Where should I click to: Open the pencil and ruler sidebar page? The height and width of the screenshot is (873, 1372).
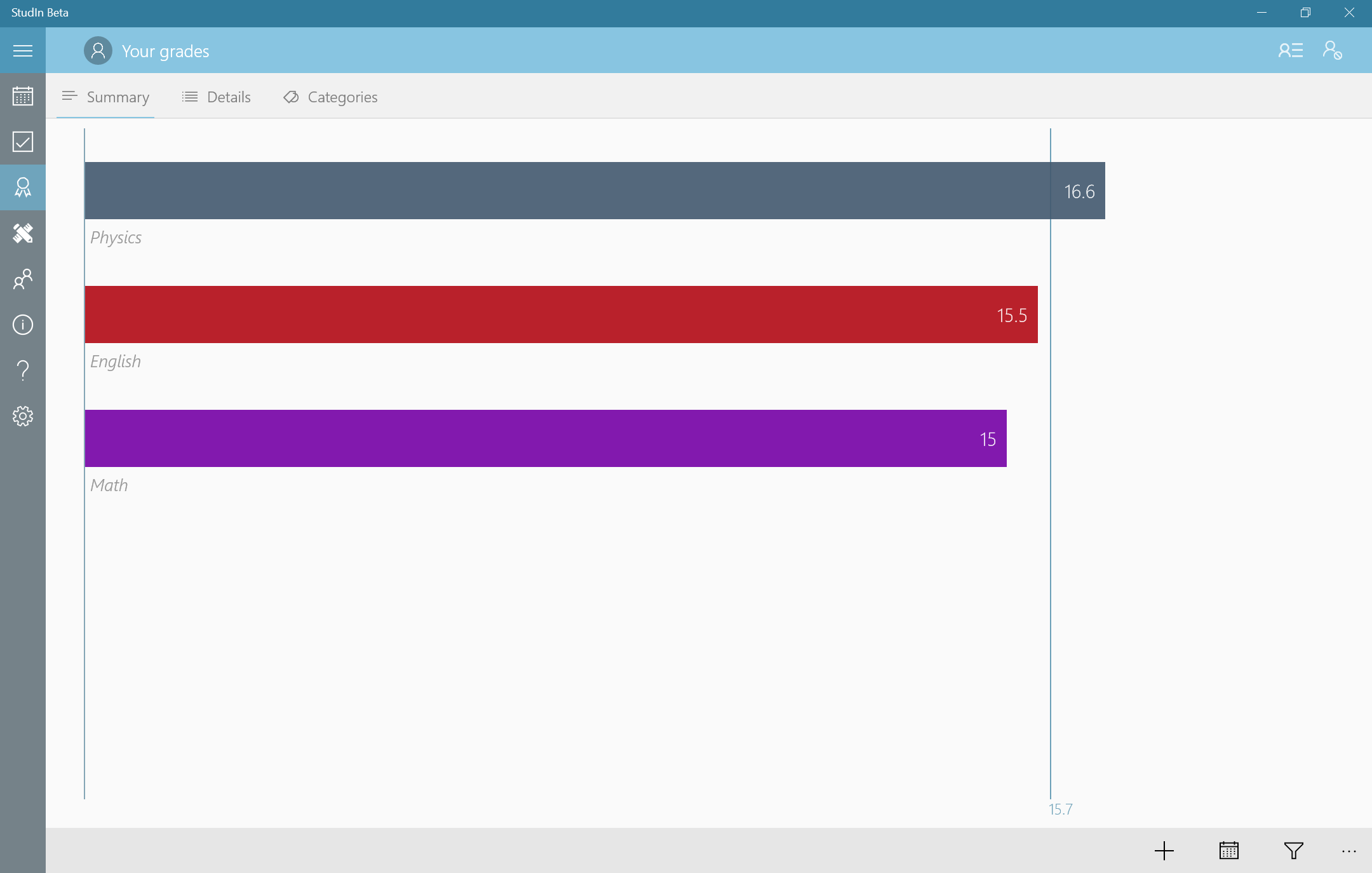pos(23,233)
